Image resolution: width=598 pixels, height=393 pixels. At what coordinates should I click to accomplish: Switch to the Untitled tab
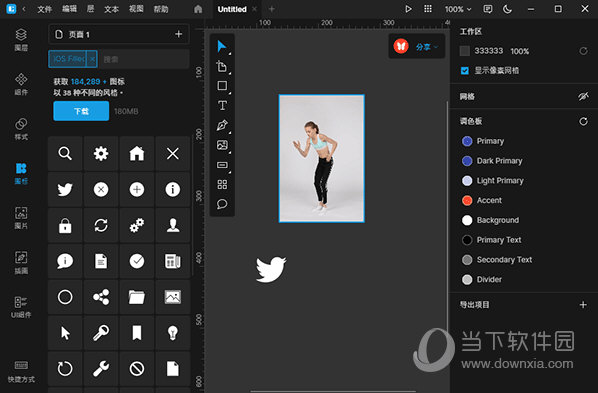pyautogui.click(x=232, y=9)
